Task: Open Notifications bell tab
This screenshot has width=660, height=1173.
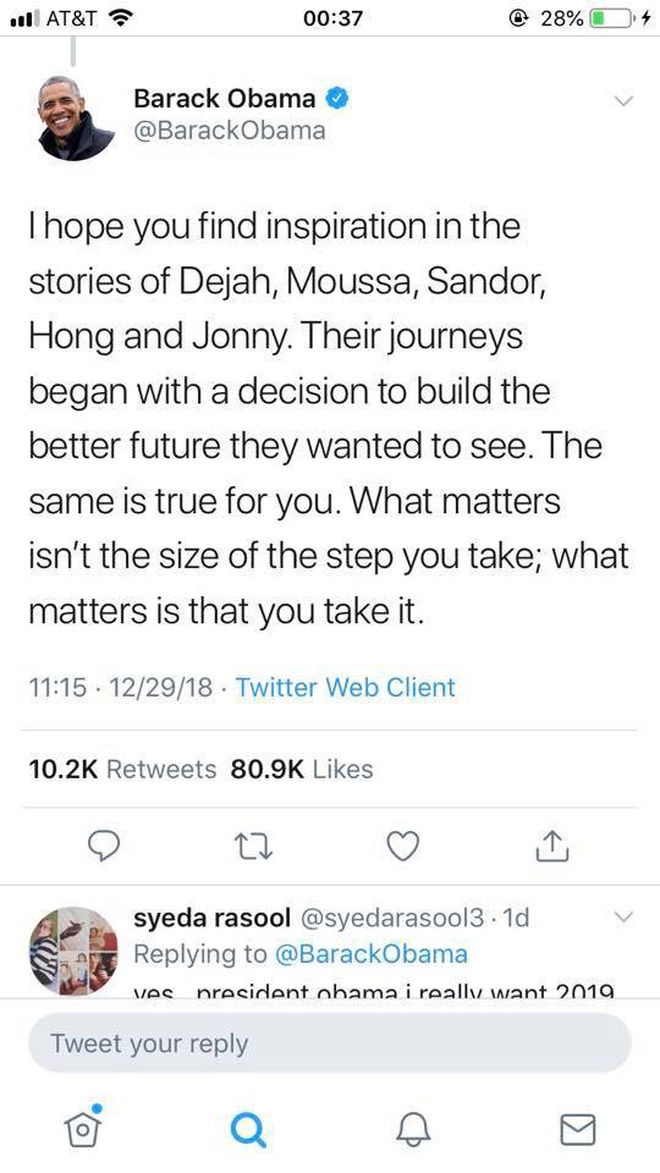Action: click(x=413, y=1129)
